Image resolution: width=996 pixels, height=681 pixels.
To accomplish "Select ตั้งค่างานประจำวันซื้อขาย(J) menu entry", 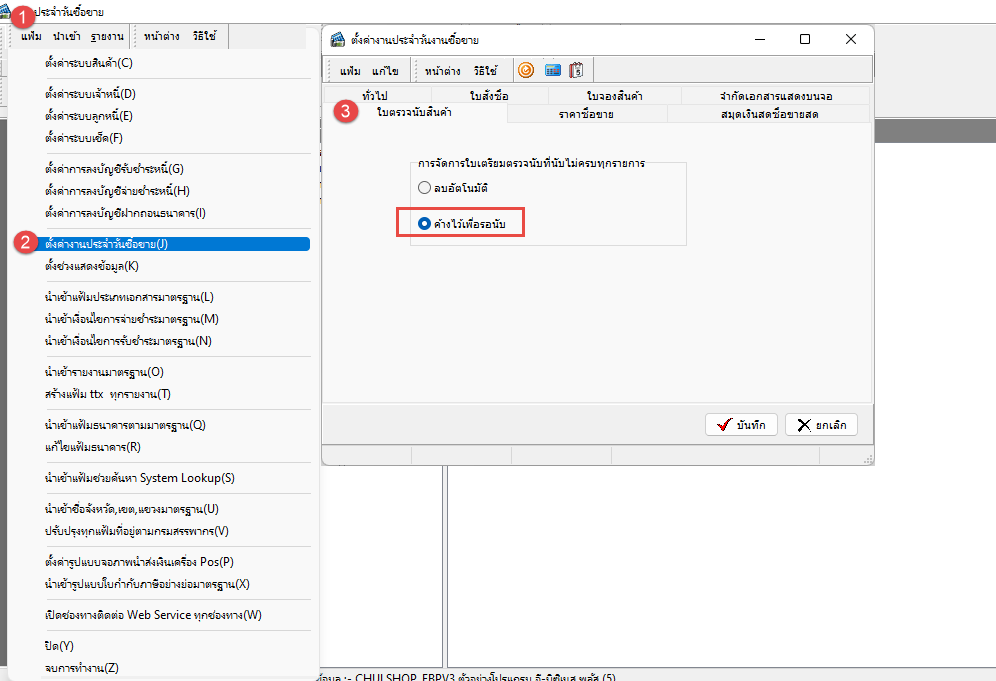I will point(106,244).
